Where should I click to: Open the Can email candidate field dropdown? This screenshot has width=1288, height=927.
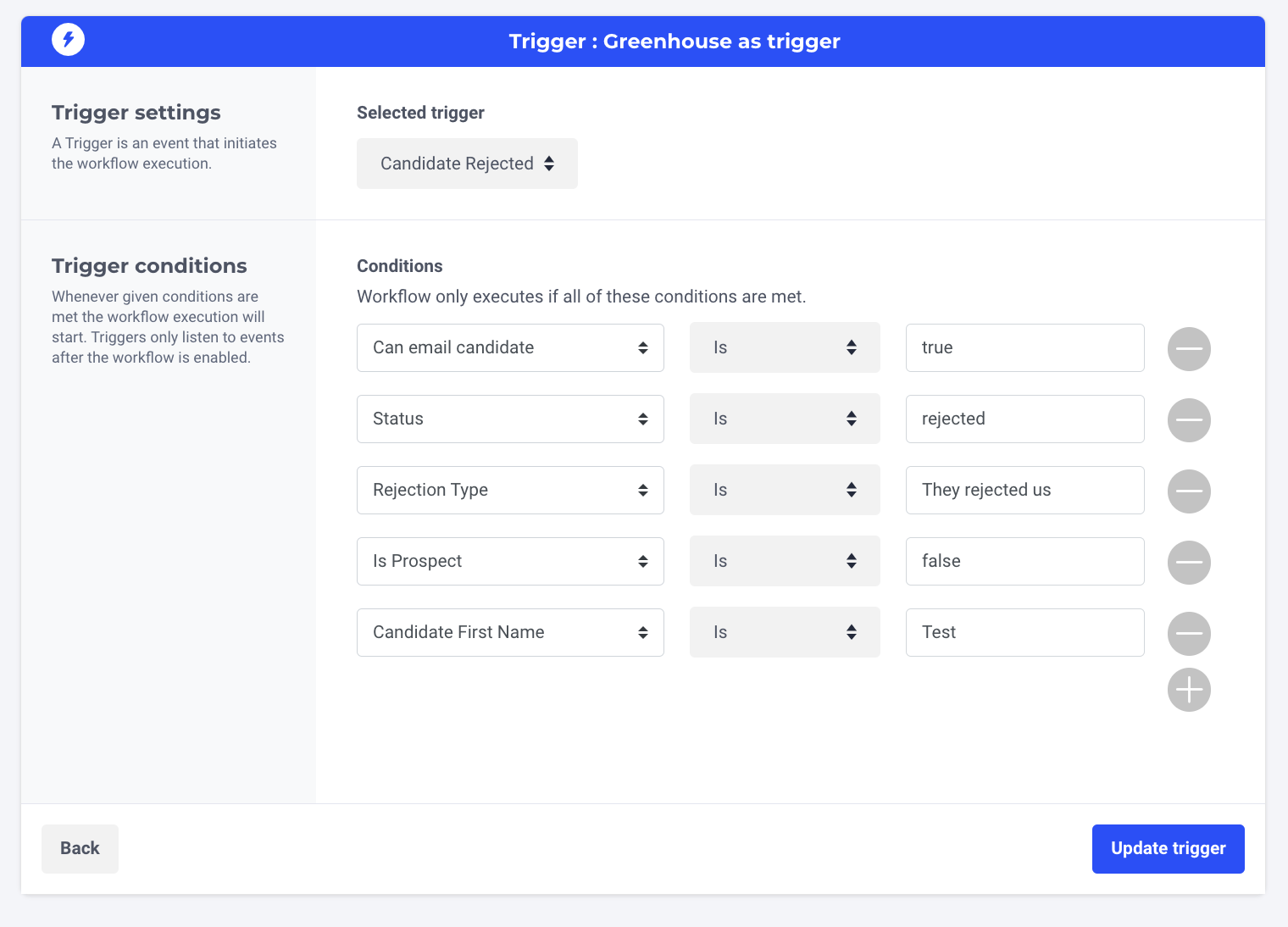(x=510, y=347)
